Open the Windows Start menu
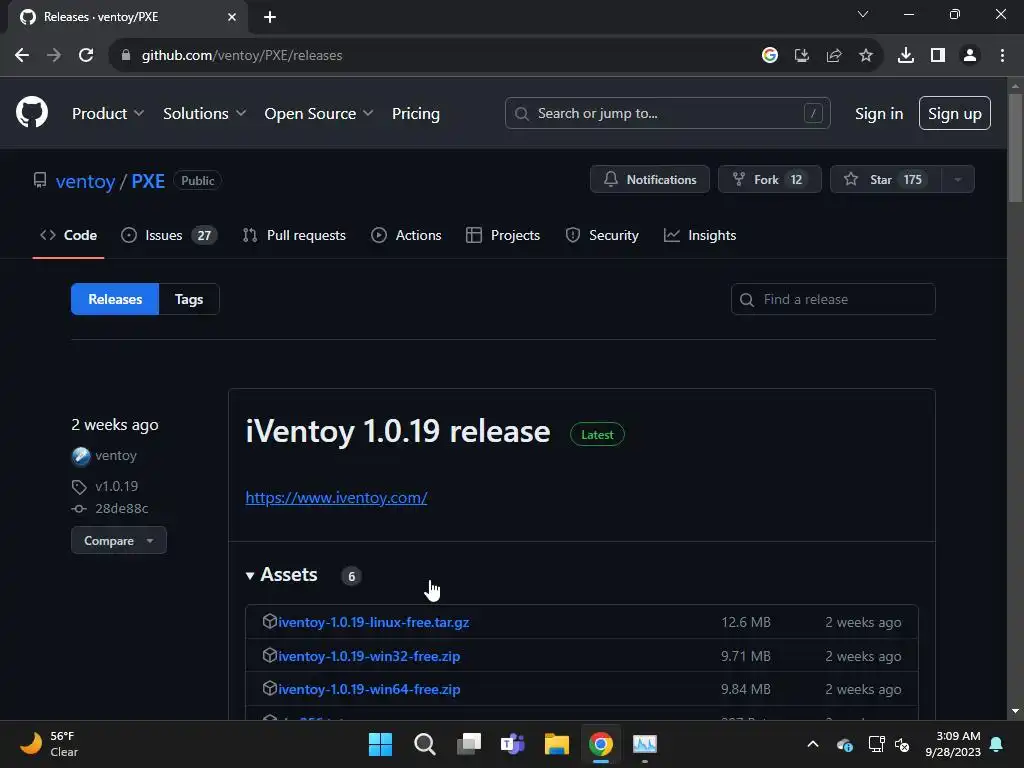1024x768 pixels. 380,744
